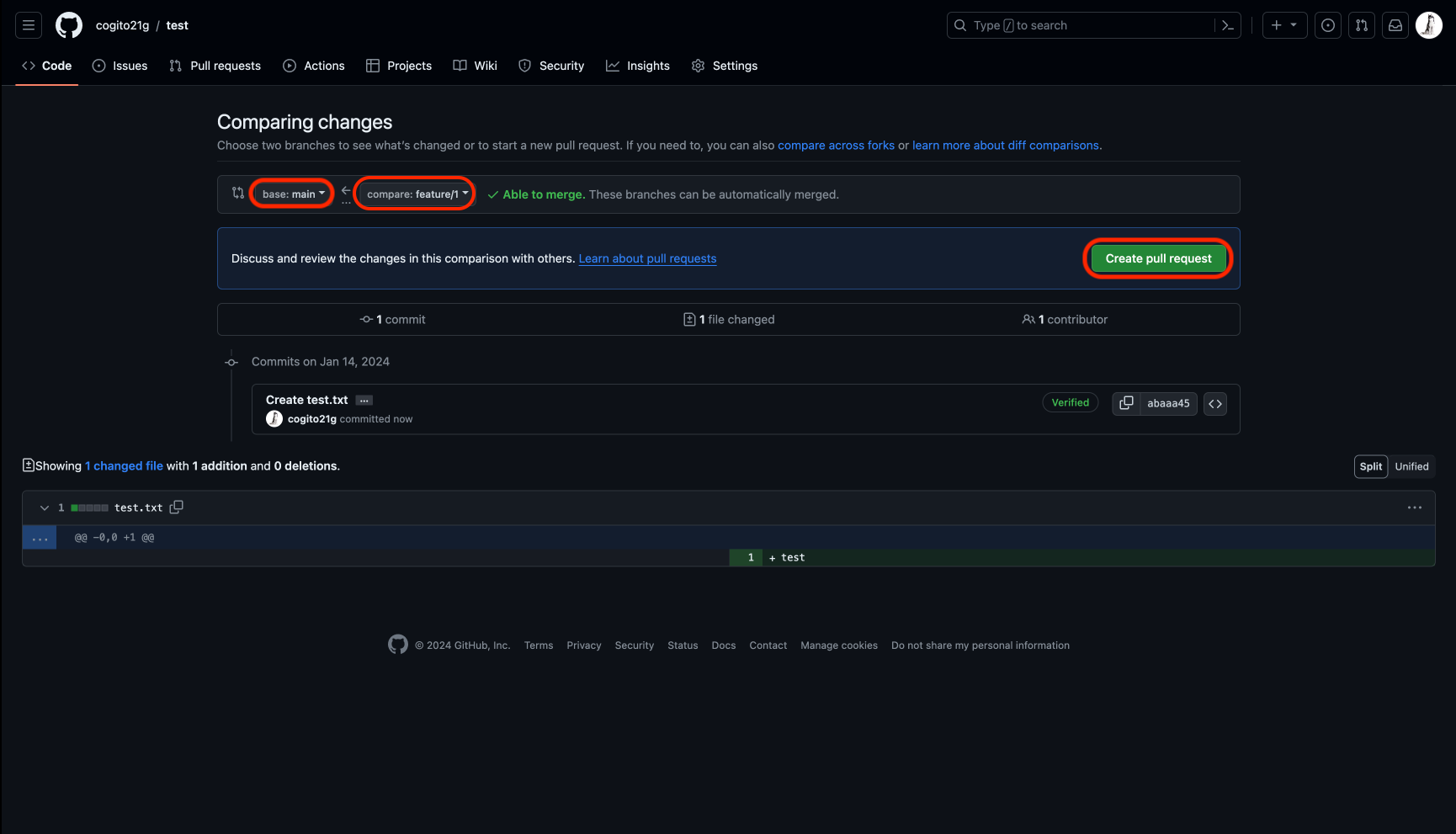This screenshot has height=834, width=1456.
Task: Jump to the 1 file changed section
Action: [x=729, y=320]
